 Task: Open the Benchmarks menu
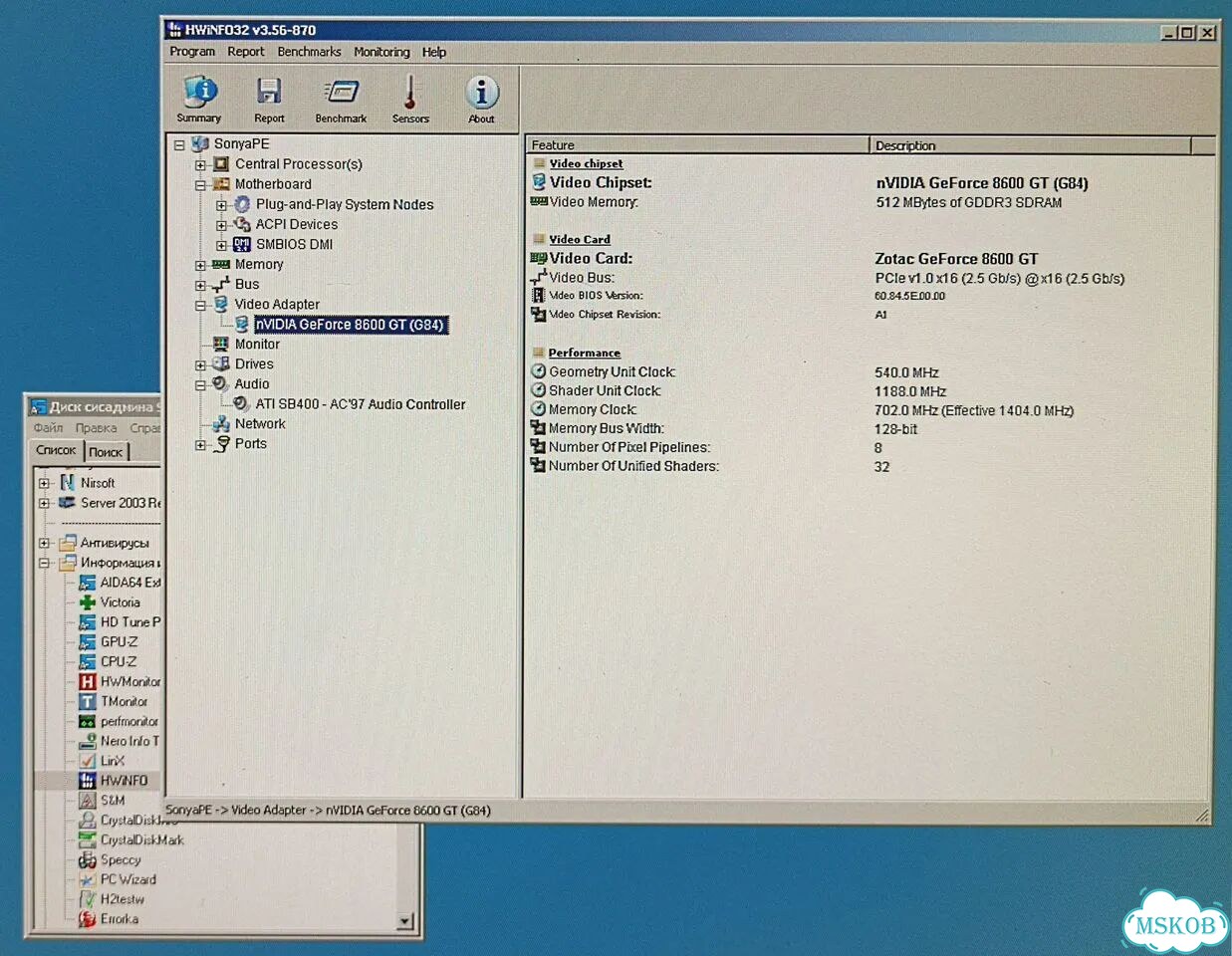(x=309, y=52)
